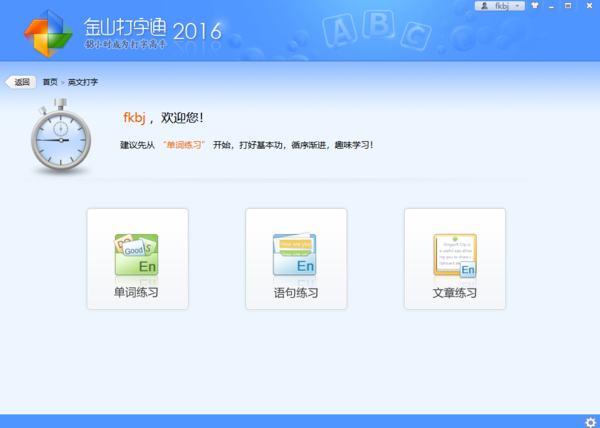Maximize the 金山打字通 window
The width and height of the screenshot is (600, 428).
(x=568, y=6)
